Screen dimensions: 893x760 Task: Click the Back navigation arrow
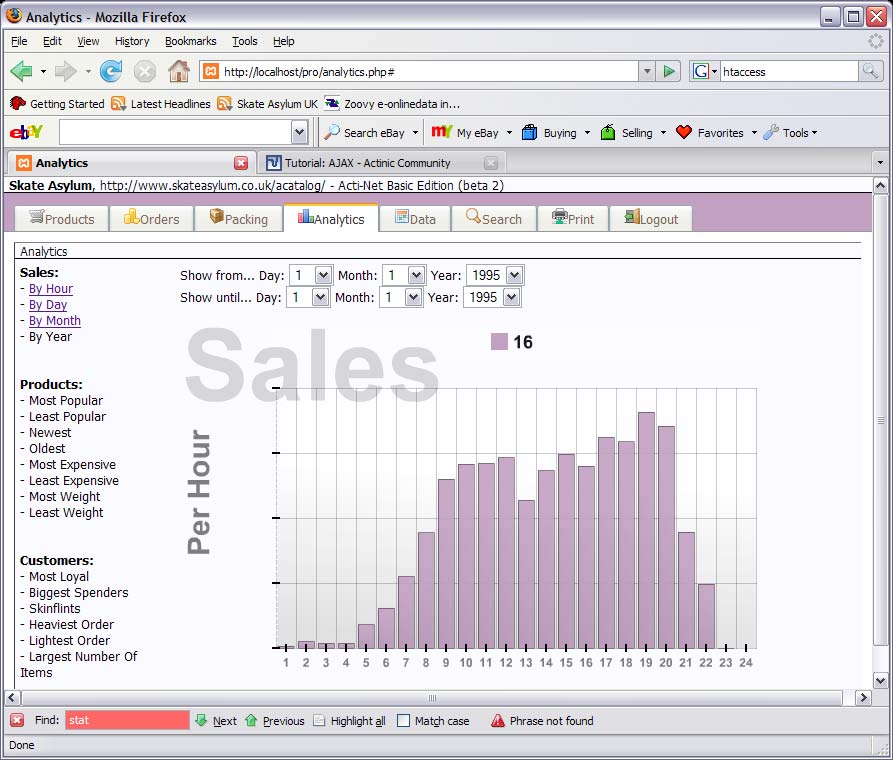pyautogui.click(x=21, y=71)
